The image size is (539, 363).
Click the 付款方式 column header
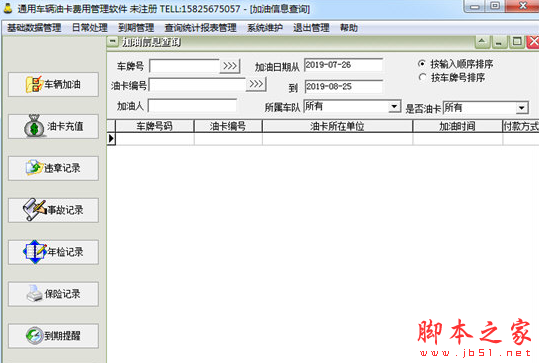(x=521, y=126)
